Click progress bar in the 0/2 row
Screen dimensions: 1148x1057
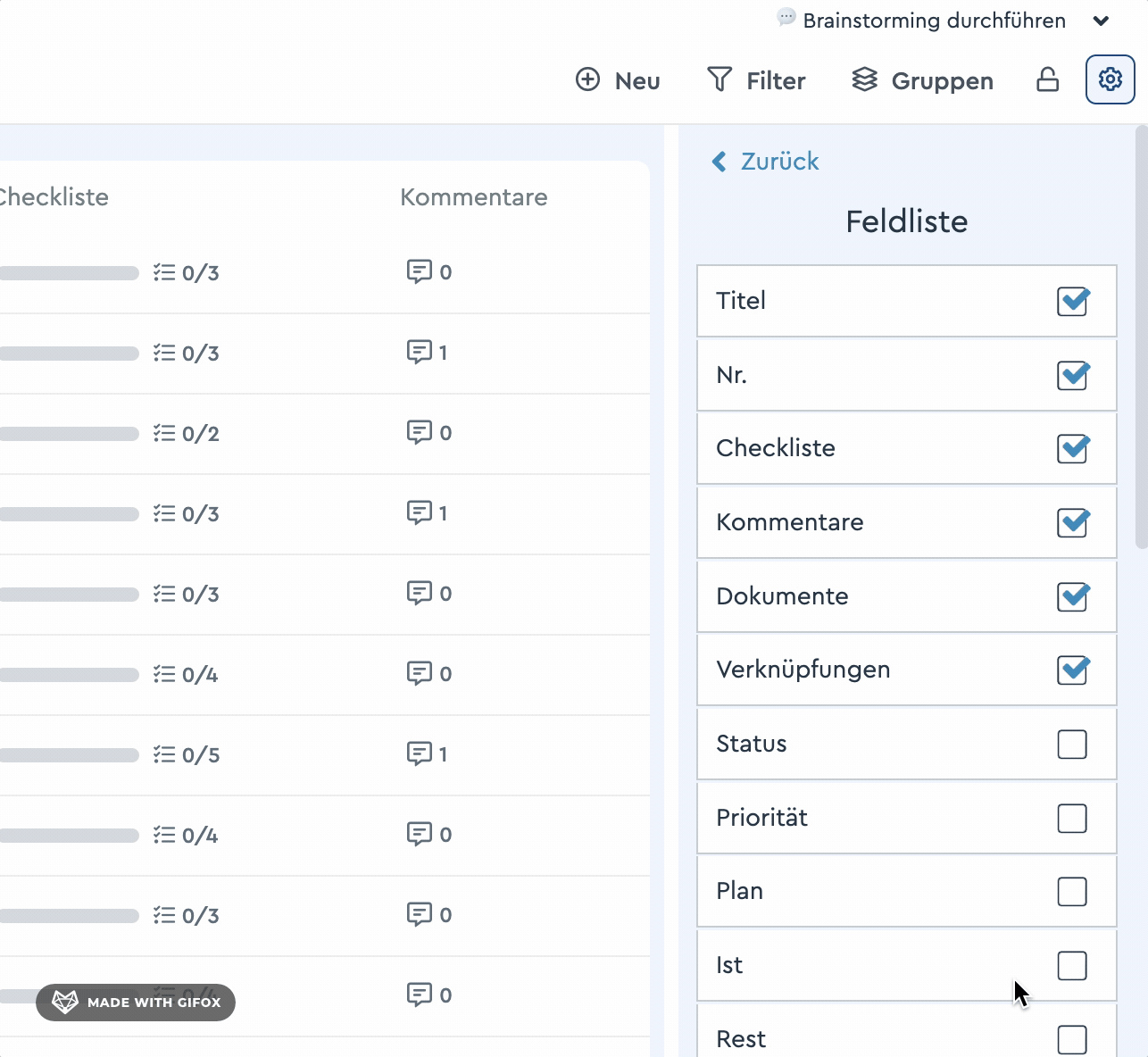point(70,434)
